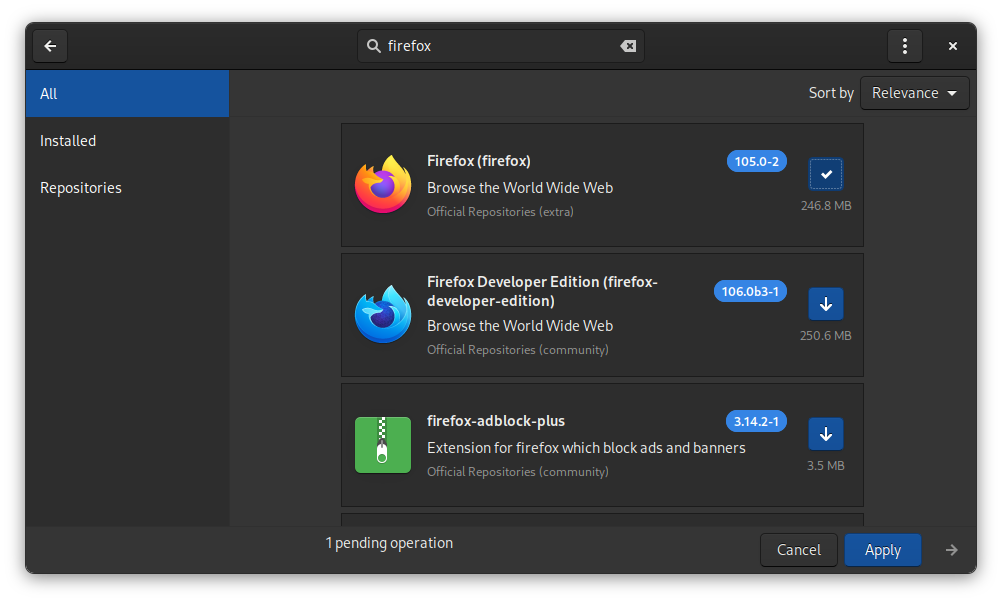Image resolution: width=1002 pixels, height=602 pixels.
Task: Uncheck the Firefox install checkbox
Action: 825,174
